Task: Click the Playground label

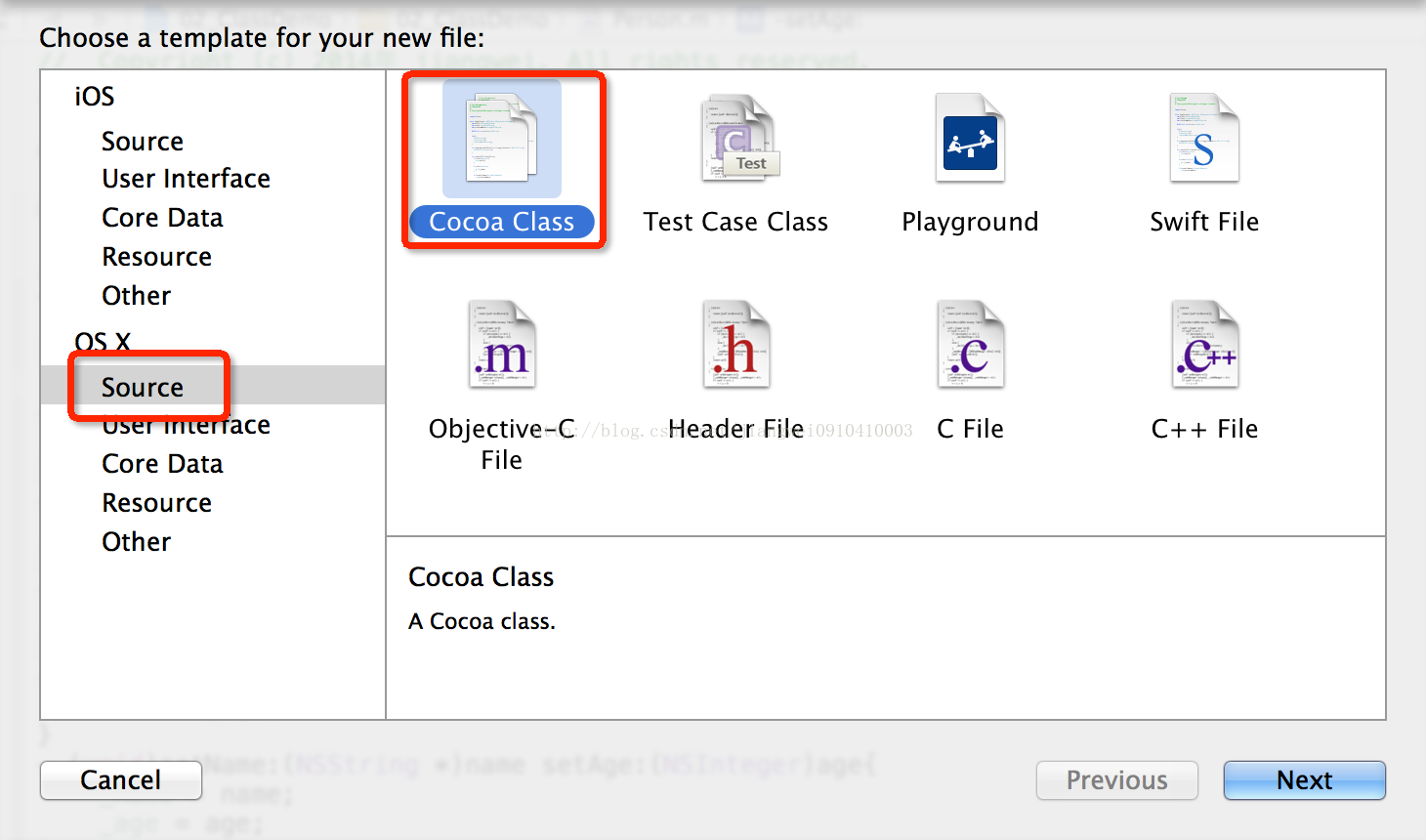Action: pos(970,222)
